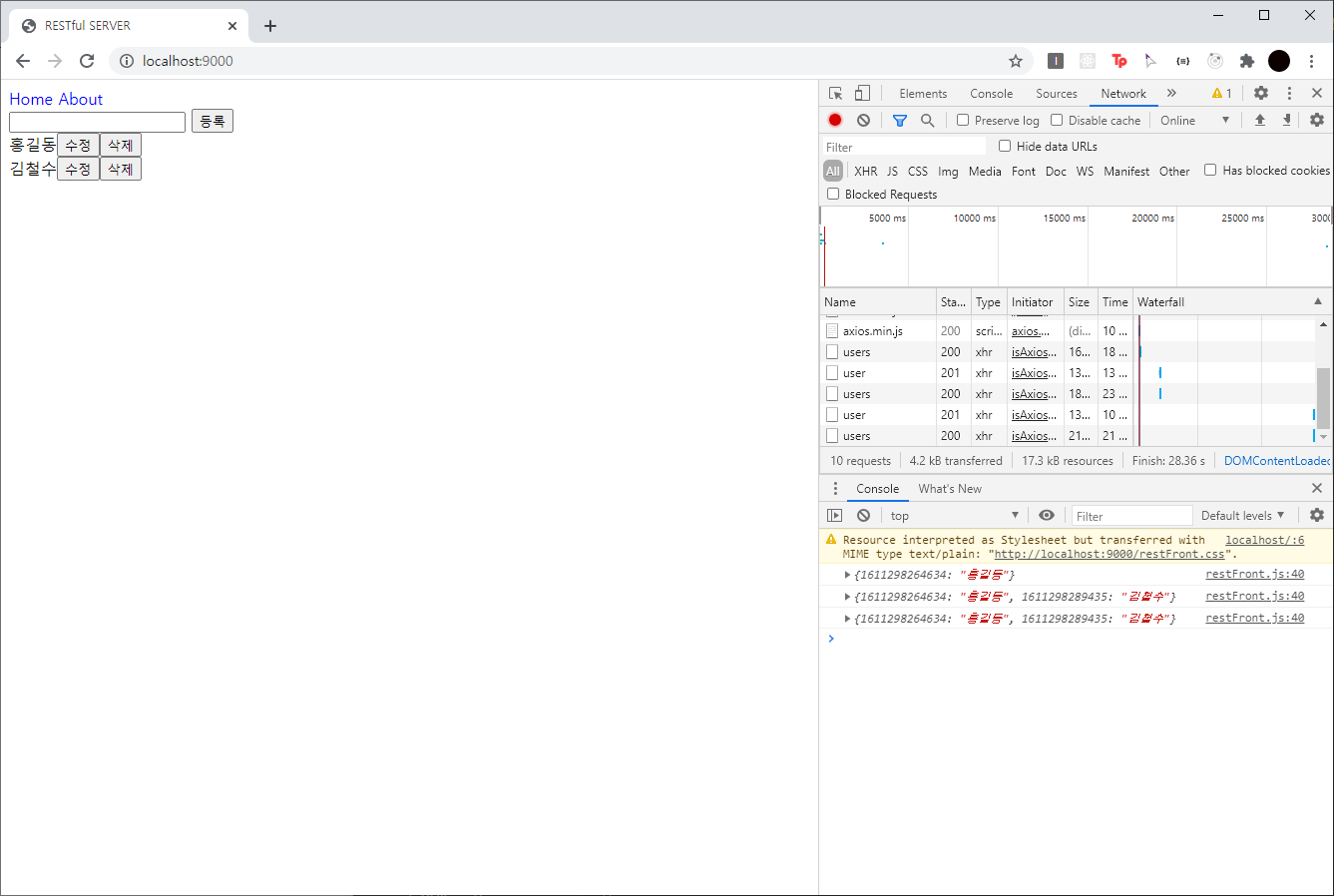Open console settings gear
This screenshot has width=1334, height=896.
(1317, 516)
